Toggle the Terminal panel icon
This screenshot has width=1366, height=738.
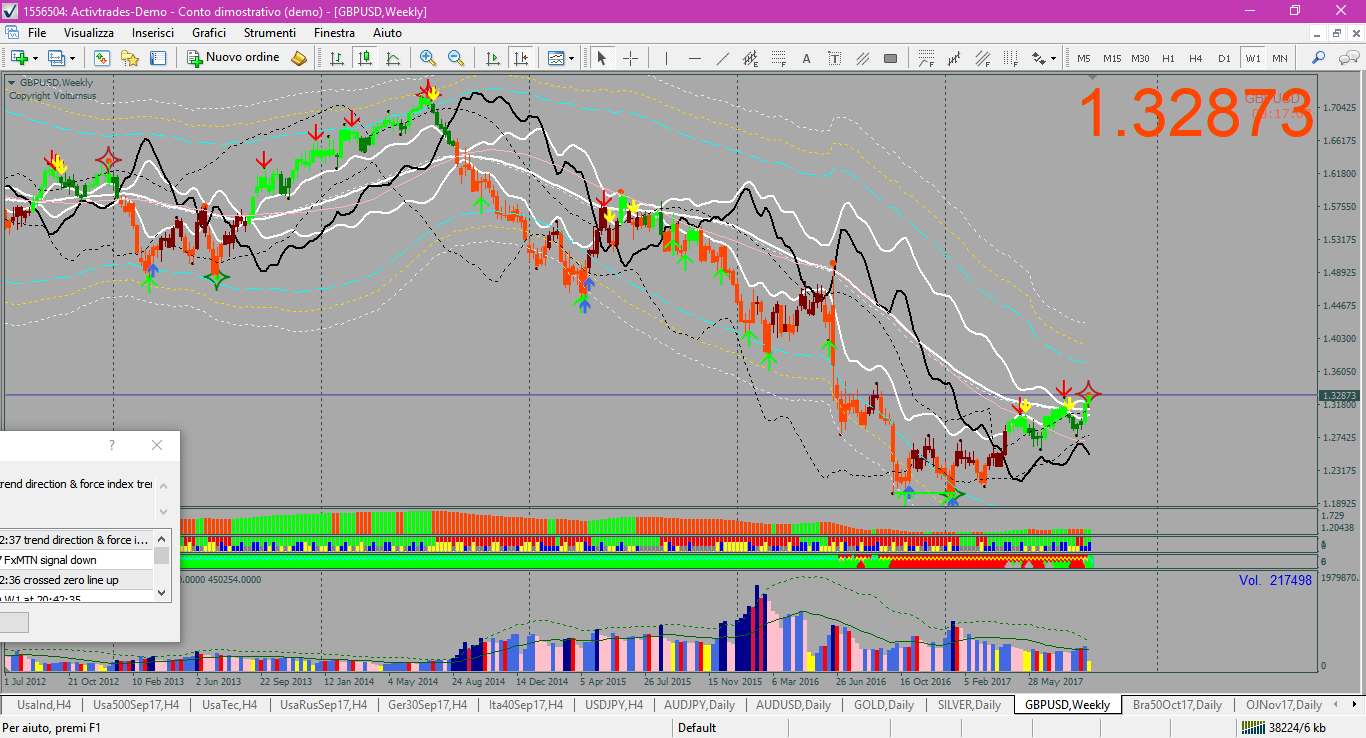click(x=157, y=58)
